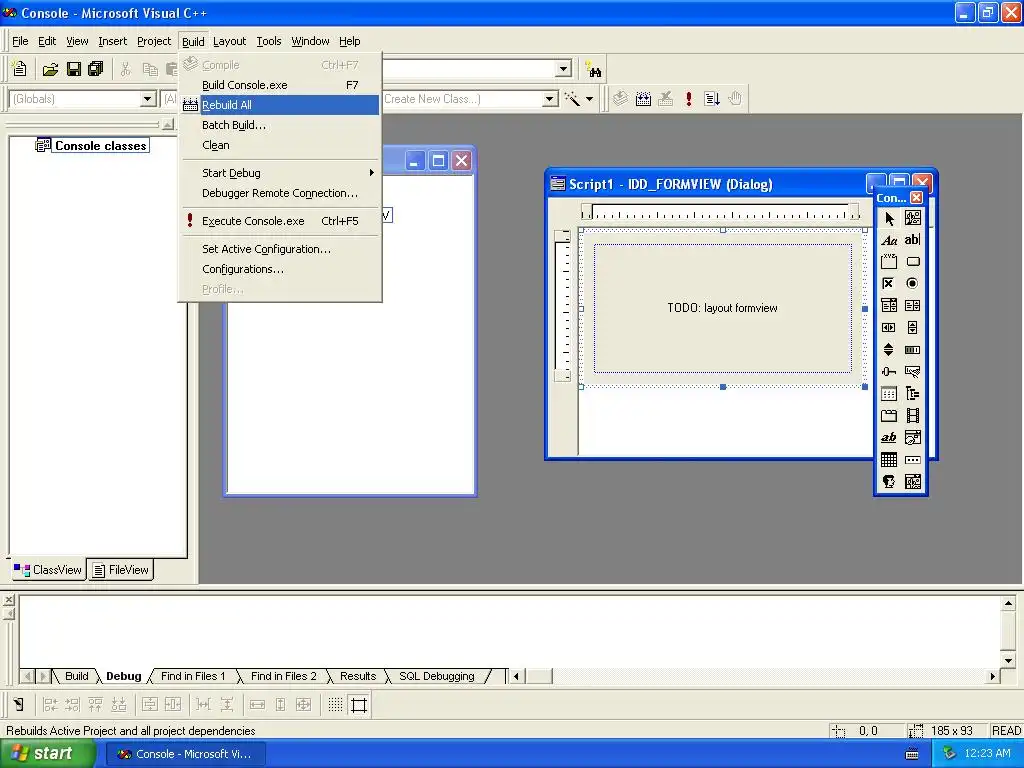Toggle the dialog guides button

click(359, 705)
